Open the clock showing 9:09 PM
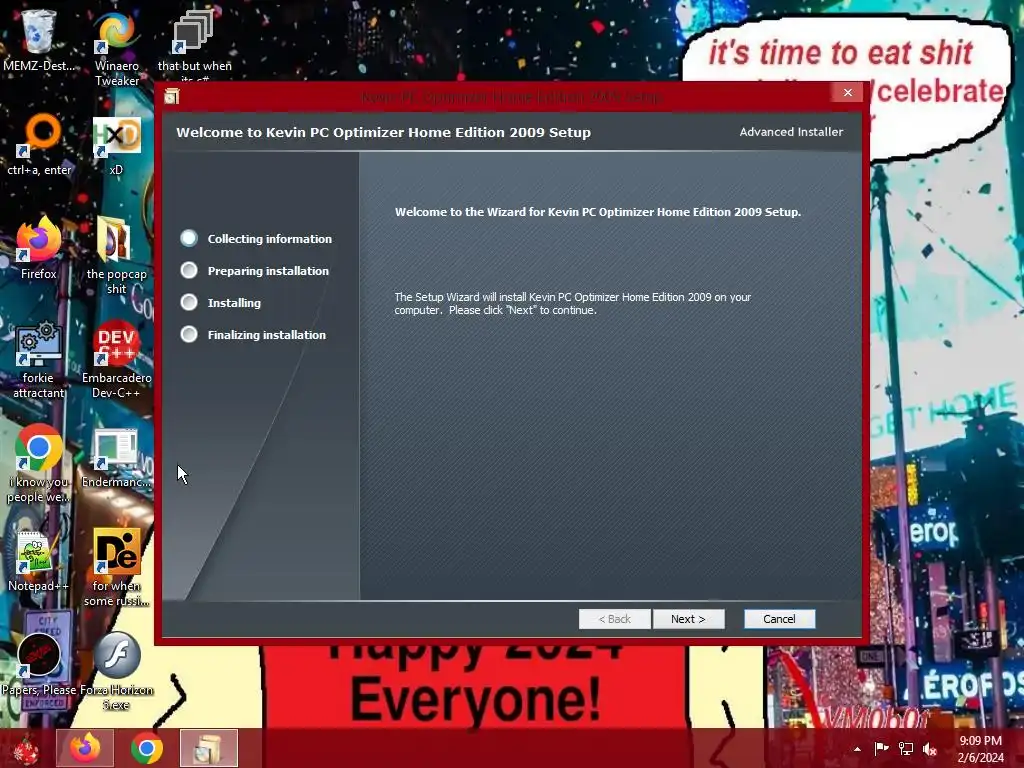The image size is (1024, 768). click(980, 749)
